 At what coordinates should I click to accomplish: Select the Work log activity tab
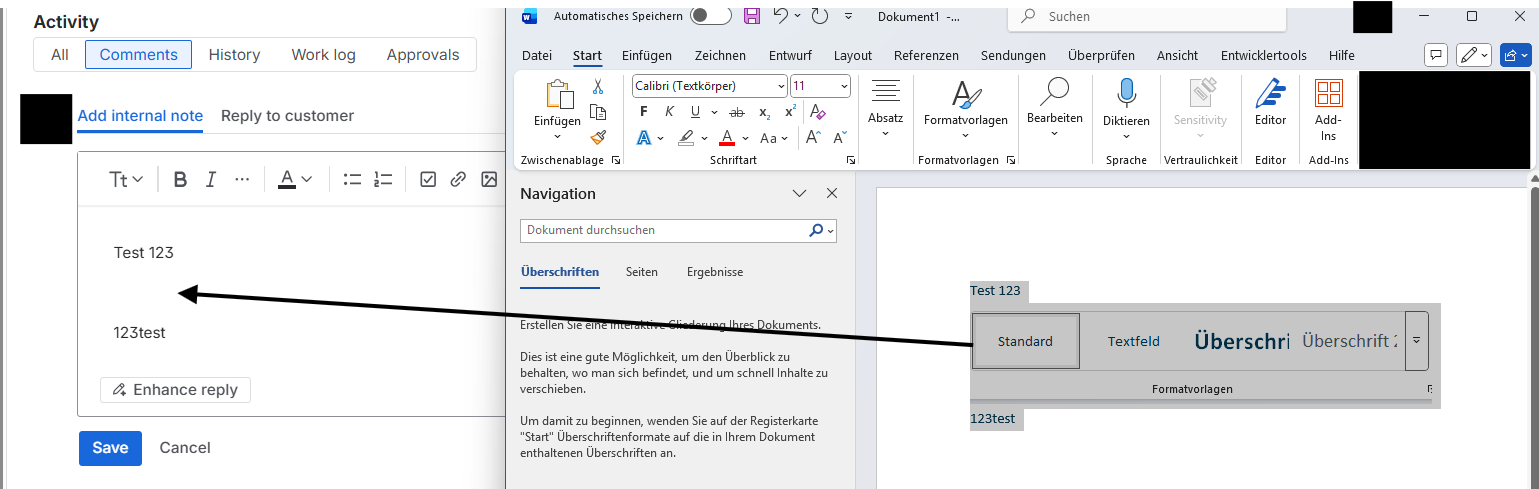pos(323,55)
